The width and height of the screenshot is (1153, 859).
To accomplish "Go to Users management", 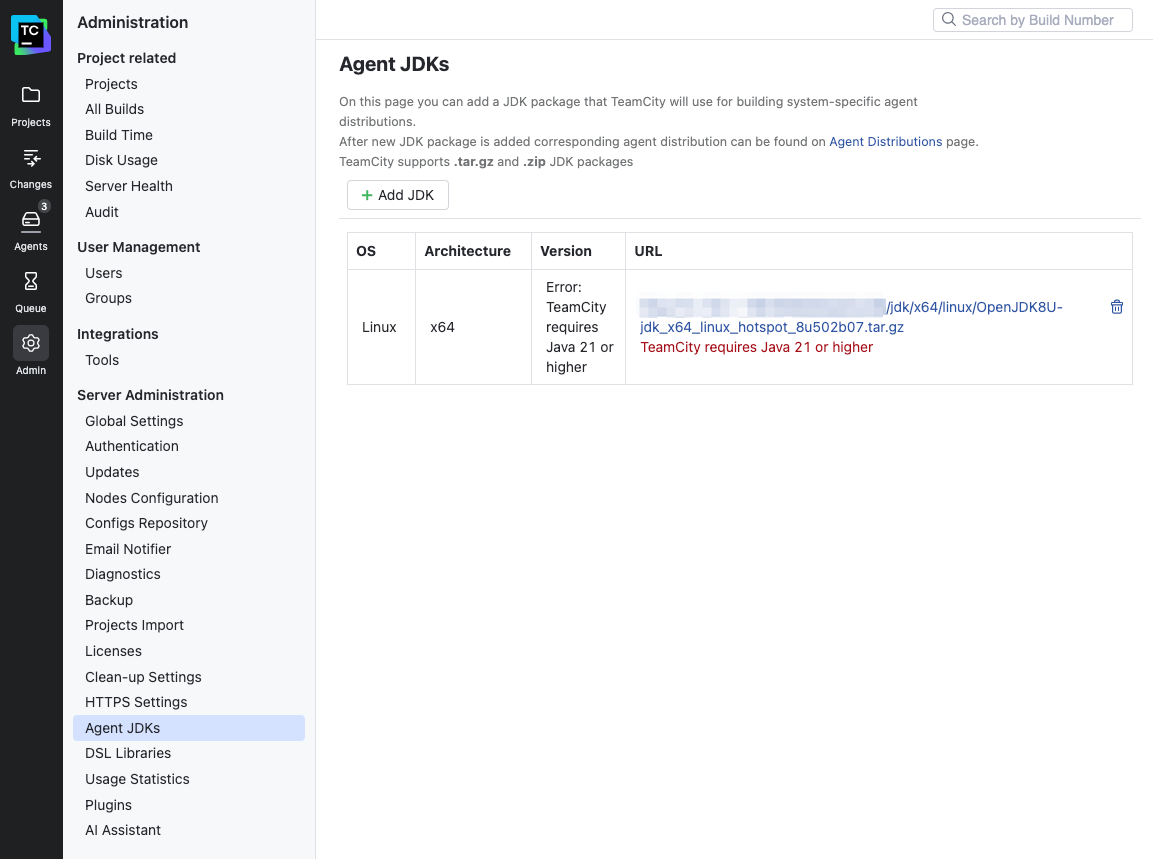I will pos(103,273).
